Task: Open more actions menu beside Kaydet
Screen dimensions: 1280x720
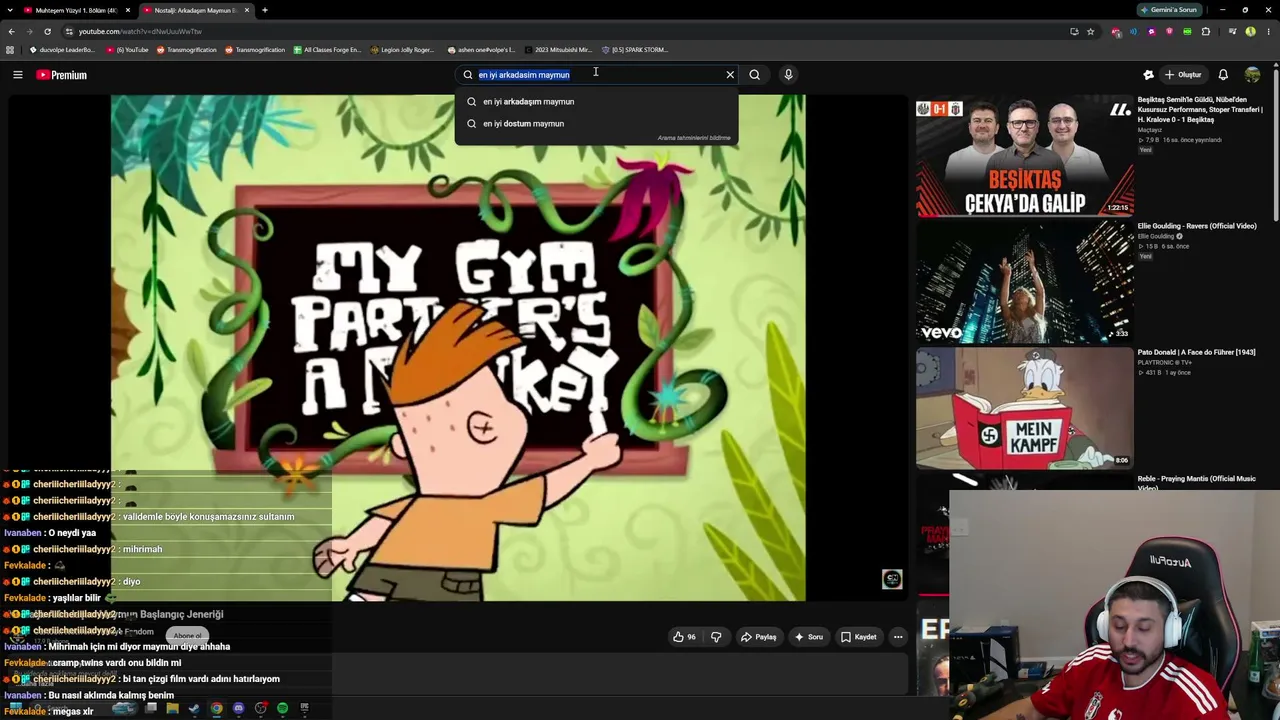Action: pyautogui.click(x=898, y=637)
